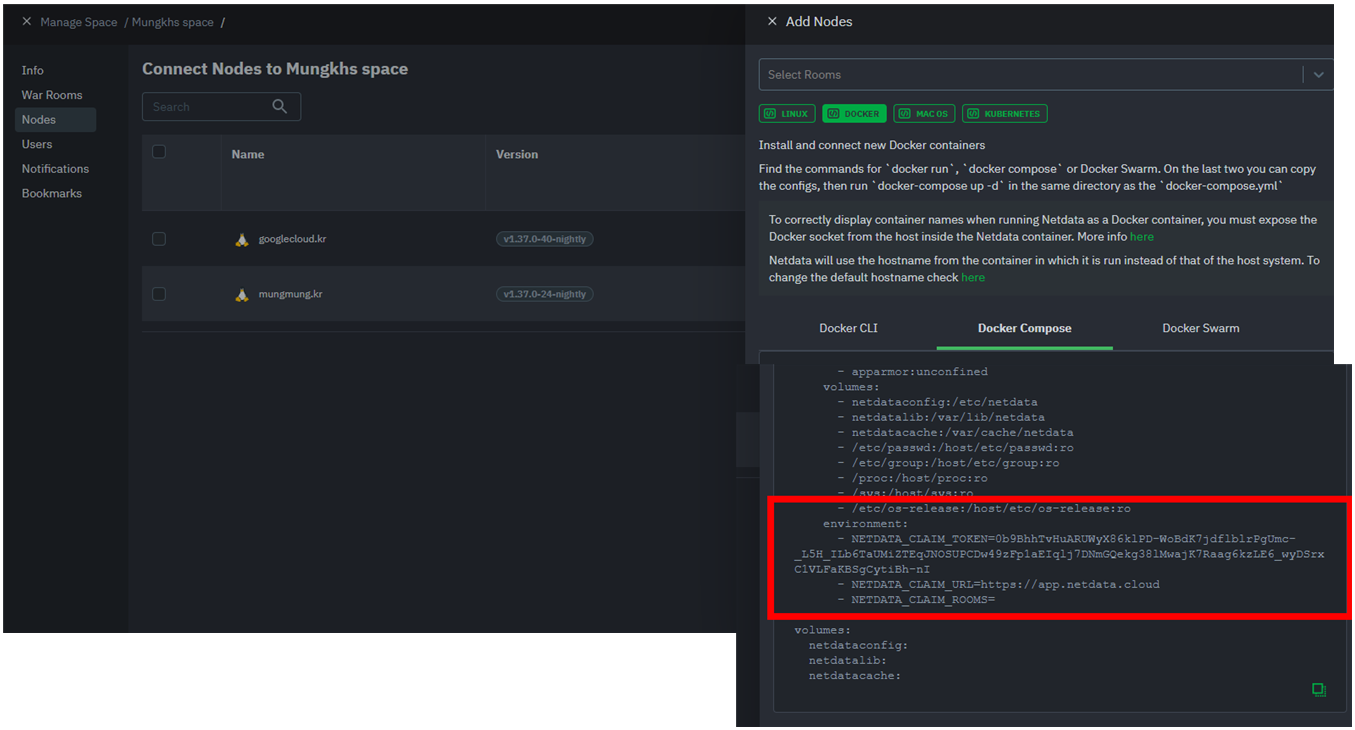Viewport: 1355px width, 730px height.
Task: Click the search magnifier icon
Action: (280, 106)
